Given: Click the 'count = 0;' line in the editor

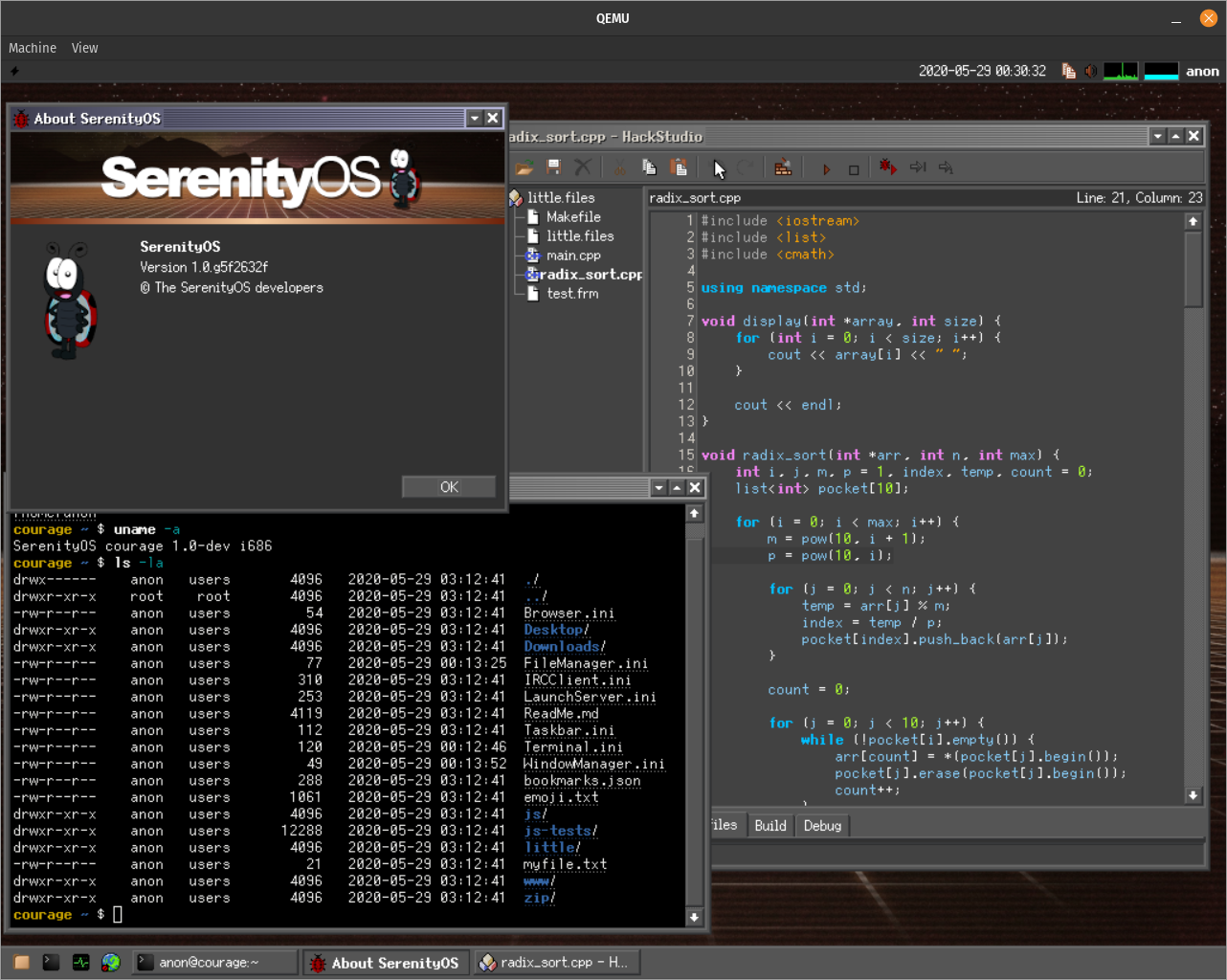Looking at the screenshot, I should point(809,689).
